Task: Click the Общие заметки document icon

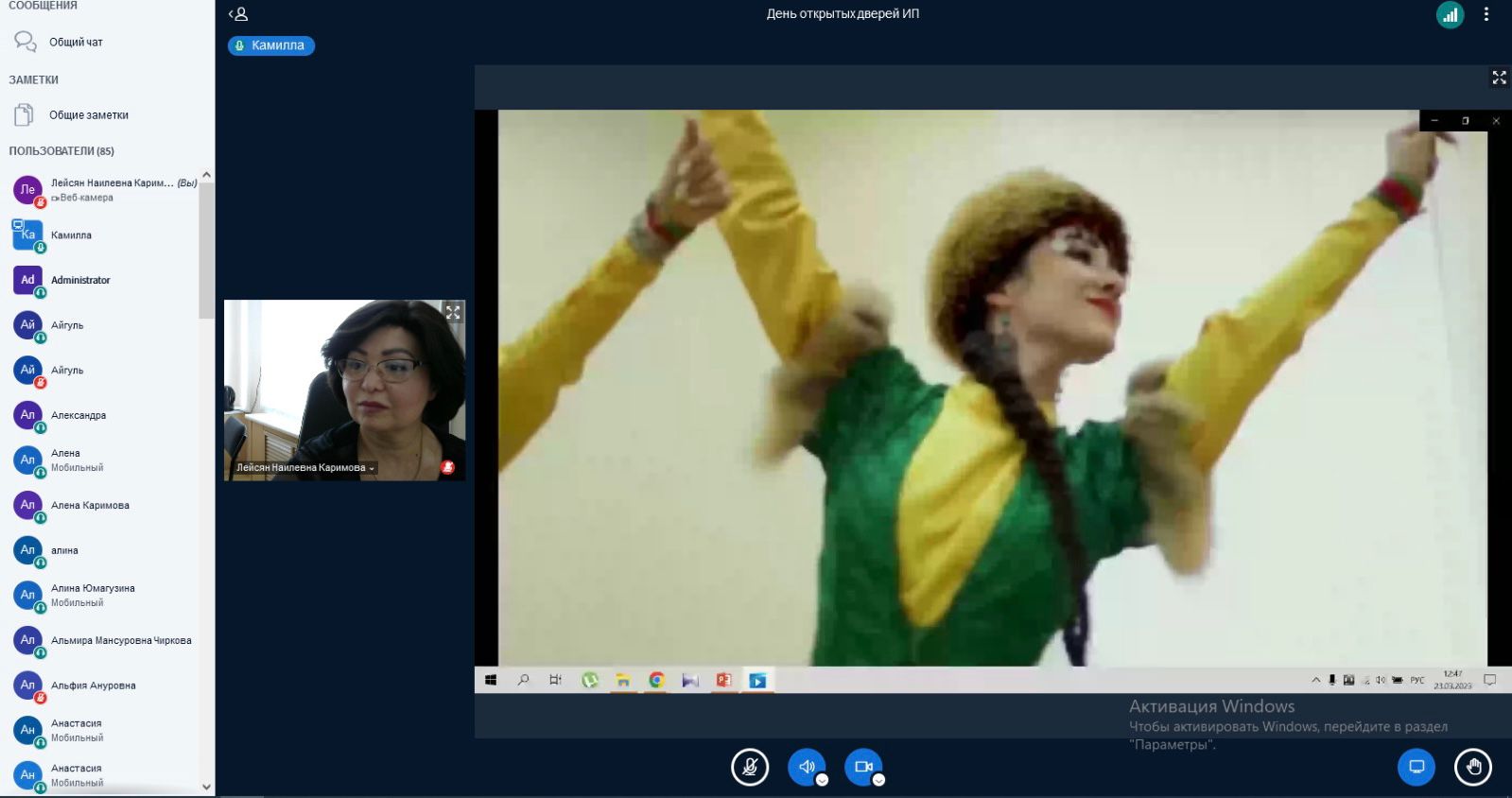Action: point(25,114)
